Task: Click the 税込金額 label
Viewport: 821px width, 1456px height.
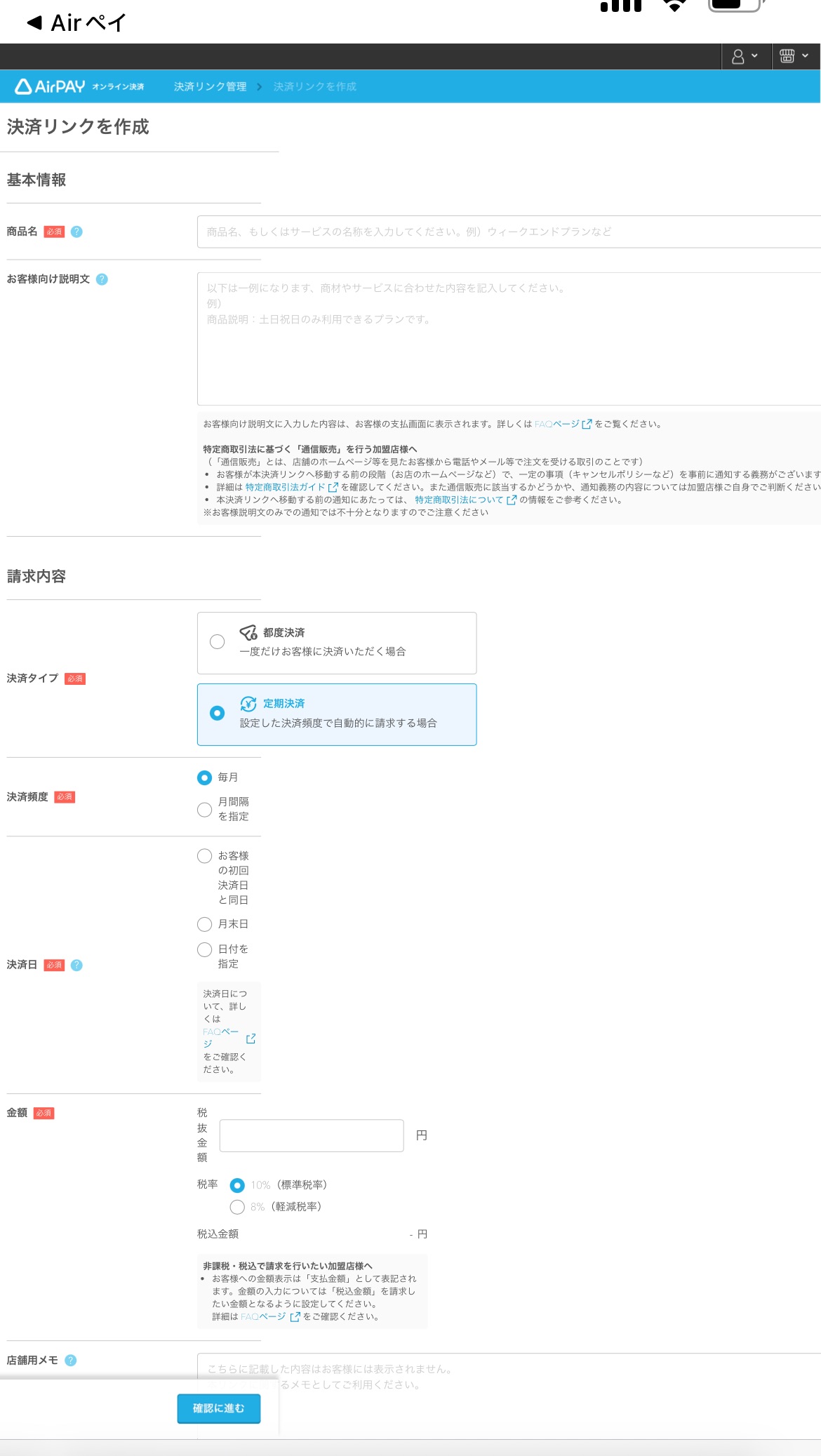Action: (x=218, y=1234)
